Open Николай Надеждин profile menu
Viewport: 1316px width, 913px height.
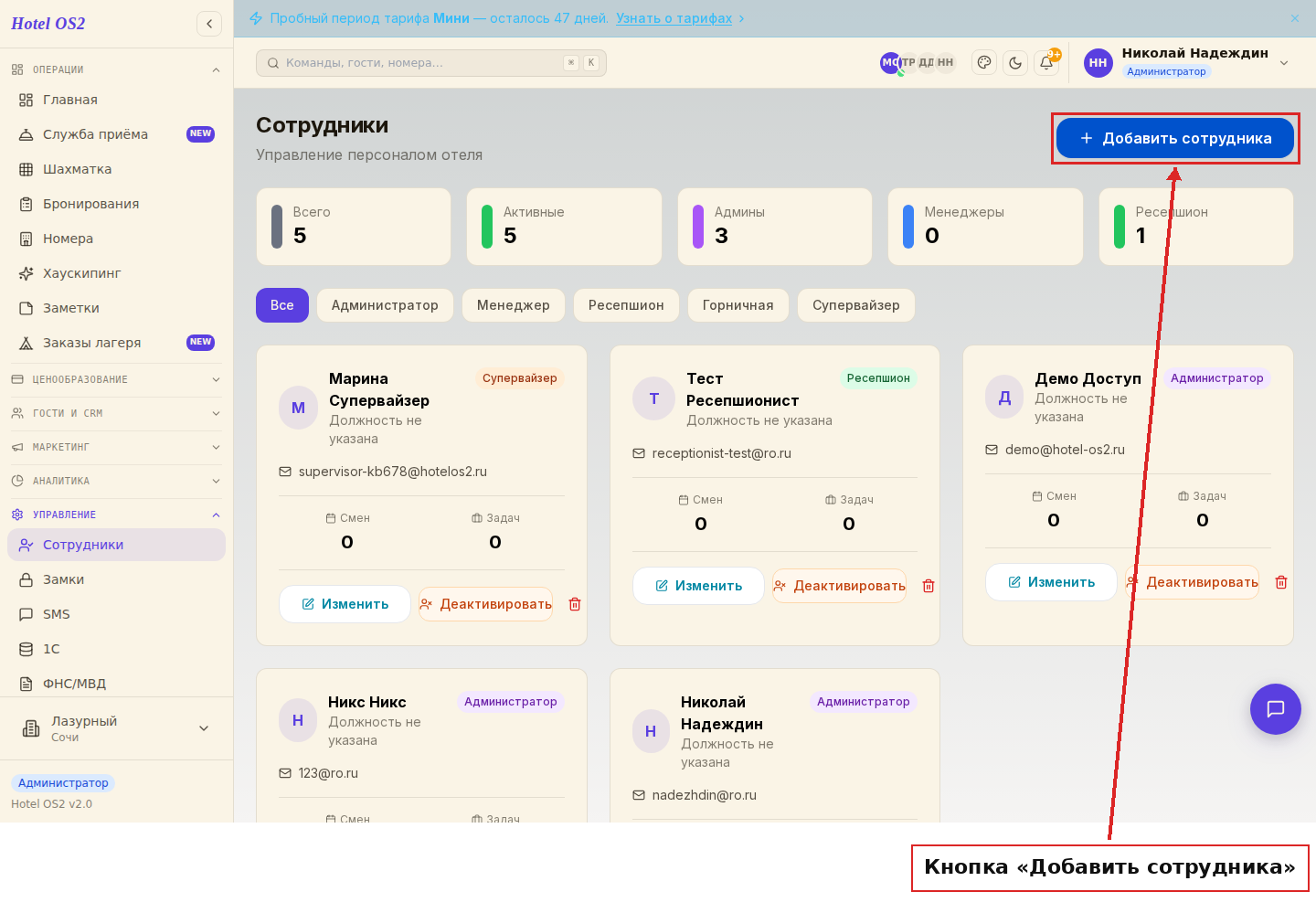(x=1187, y=62)
